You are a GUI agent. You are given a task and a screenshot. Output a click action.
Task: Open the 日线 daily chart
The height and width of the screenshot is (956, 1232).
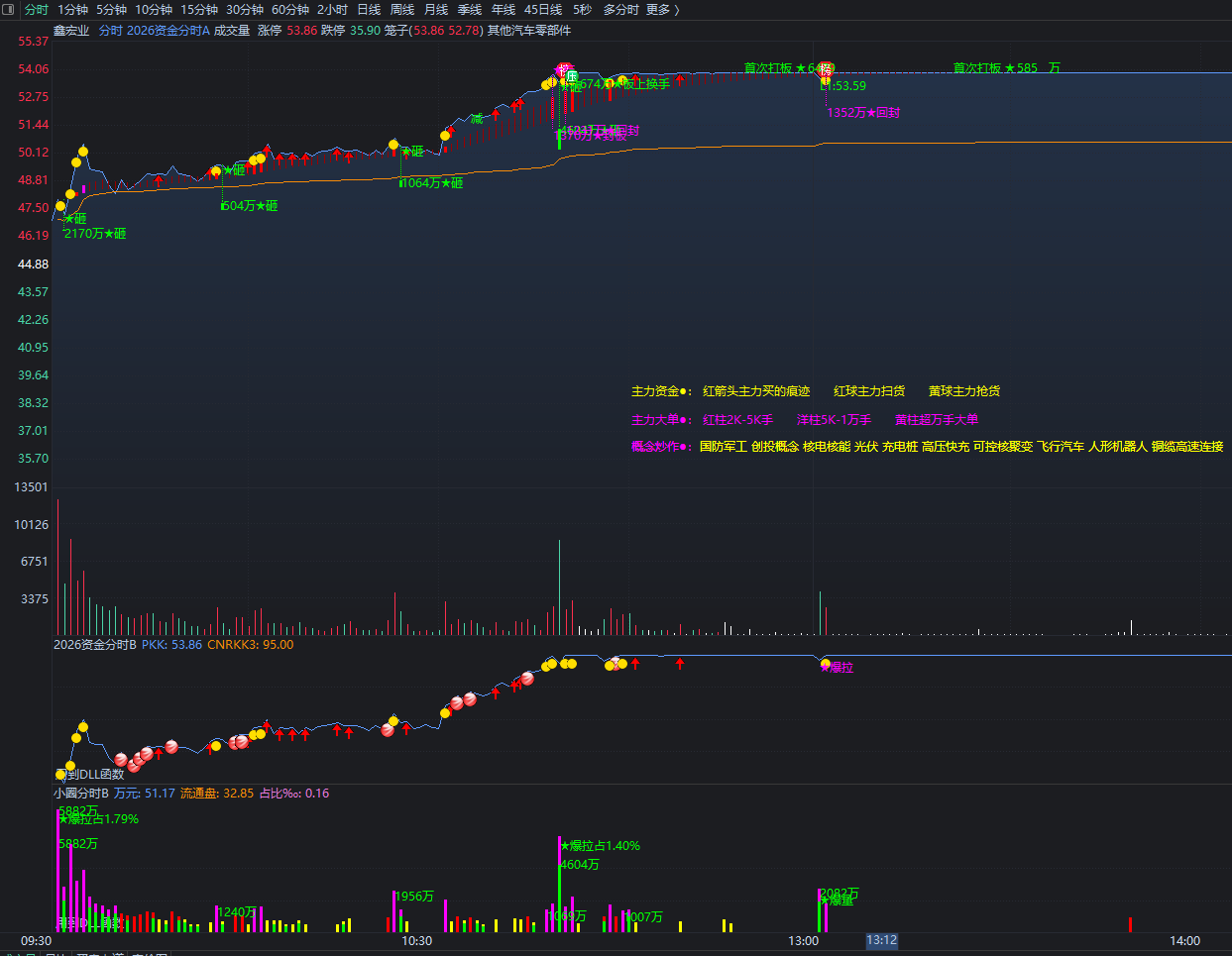[369, 10]
